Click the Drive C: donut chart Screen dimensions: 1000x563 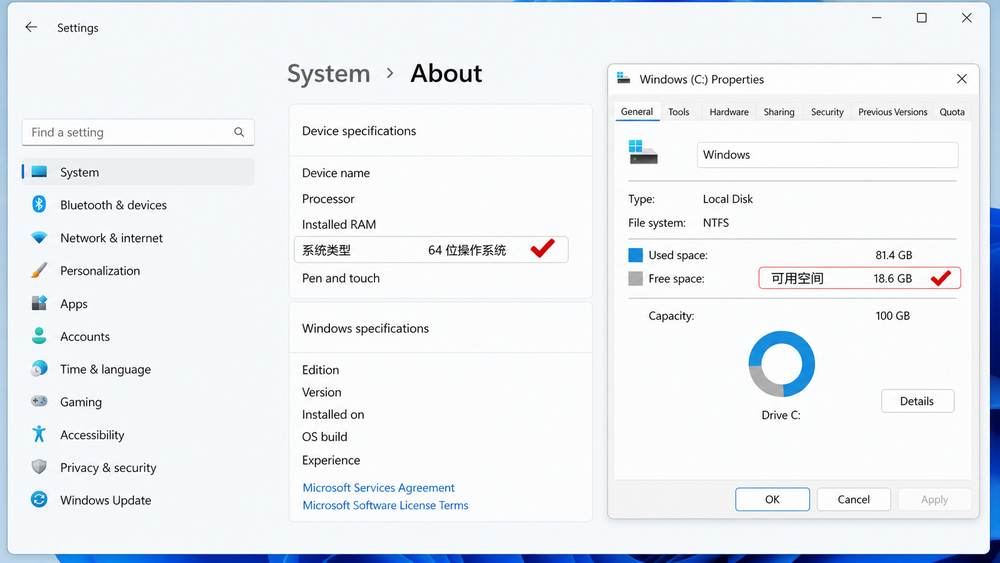click(781, 364)
